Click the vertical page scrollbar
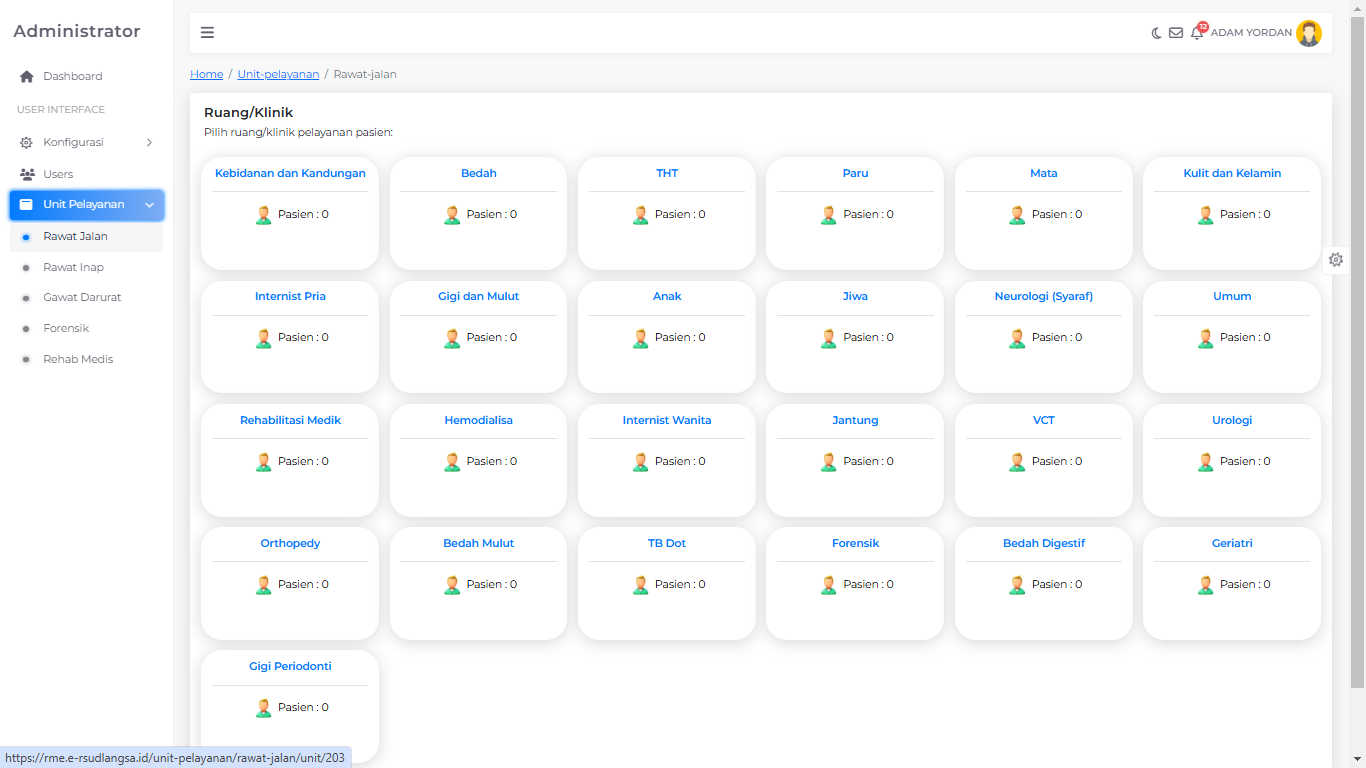 coord(1357,350)
